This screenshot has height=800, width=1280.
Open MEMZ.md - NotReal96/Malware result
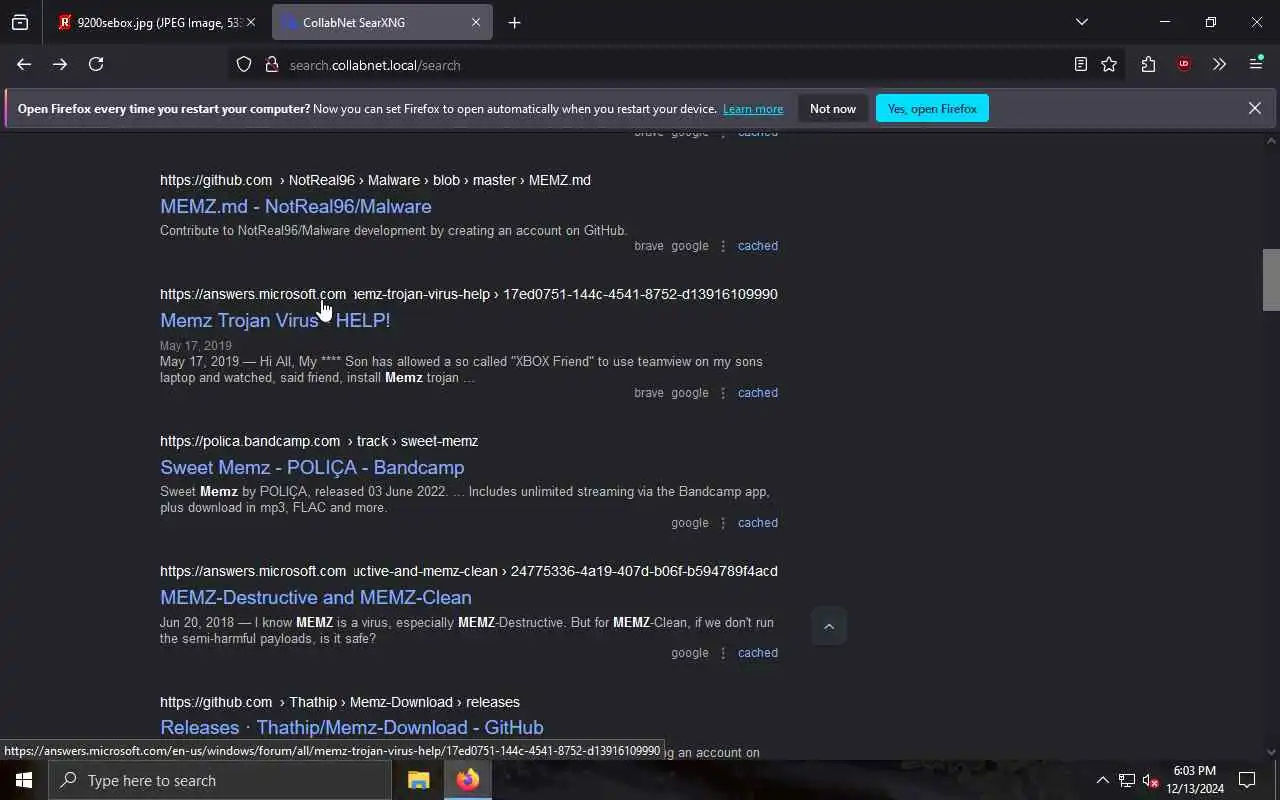(x=296, y=206)
